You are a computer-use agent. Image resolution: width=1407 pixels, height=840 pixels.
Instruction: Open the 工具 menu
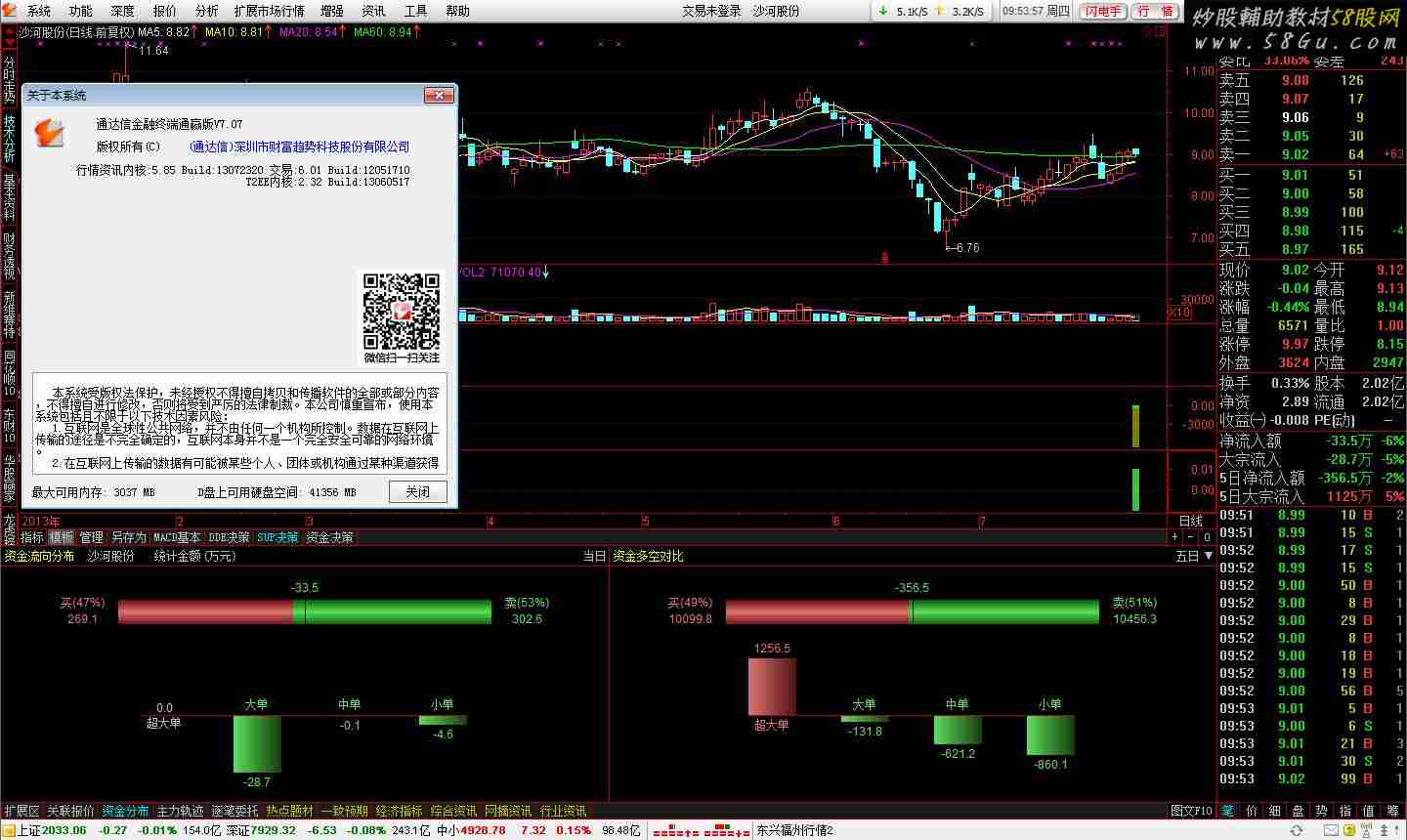pos(415,11)
